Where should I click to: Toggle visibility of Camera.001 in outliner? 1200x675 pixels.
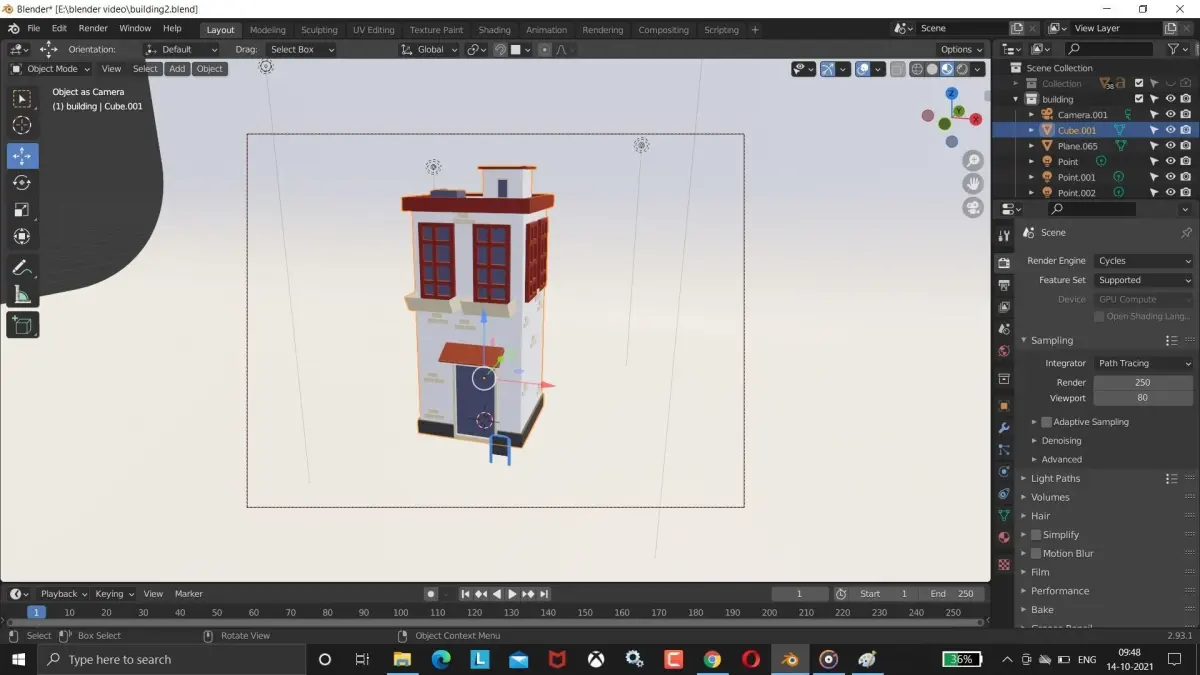[x=1170, y=115]
